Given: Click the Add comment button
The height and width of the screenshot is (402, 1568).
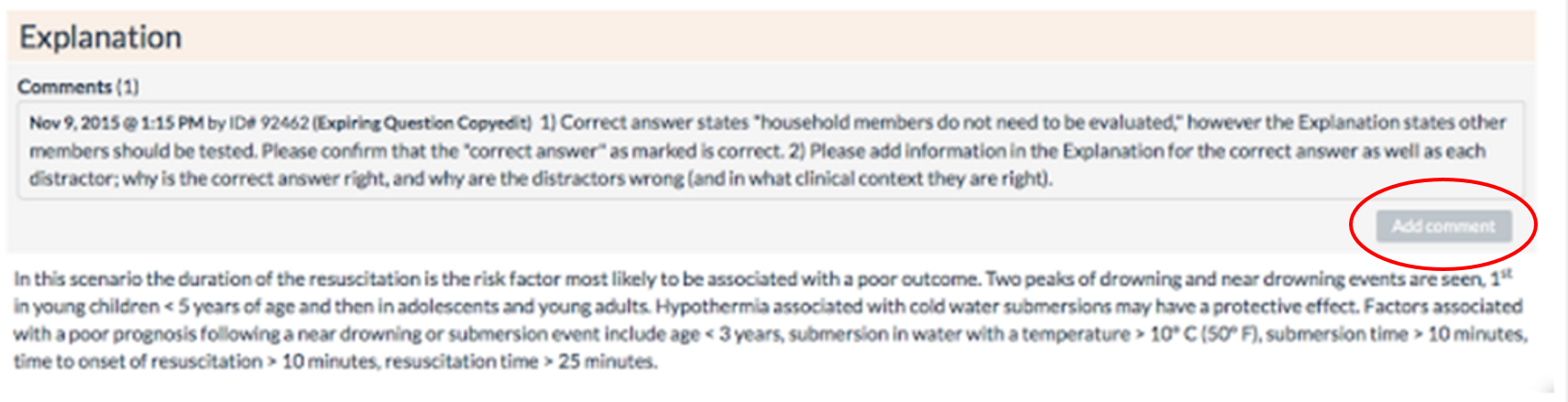Looking at the screenshot, I should click(x=1443, y=226).
